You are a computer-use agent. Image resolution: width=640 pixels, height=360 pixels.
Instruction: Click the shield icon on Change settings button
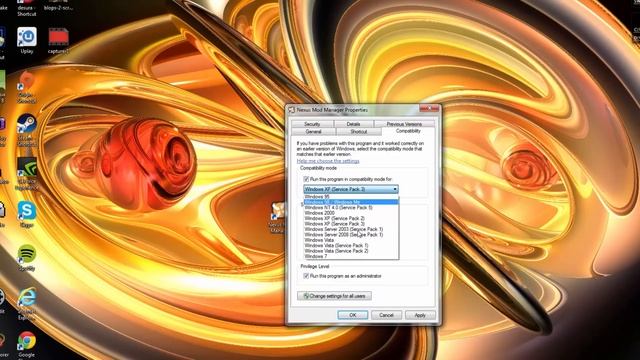tap(306, 296)
